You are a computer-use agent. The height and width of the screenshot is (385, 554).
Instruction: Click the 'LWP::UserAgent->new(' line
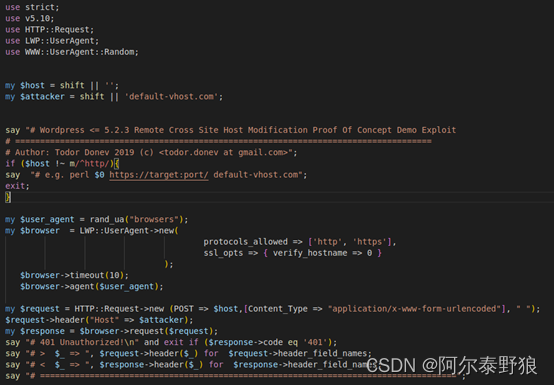coord(92,231)
